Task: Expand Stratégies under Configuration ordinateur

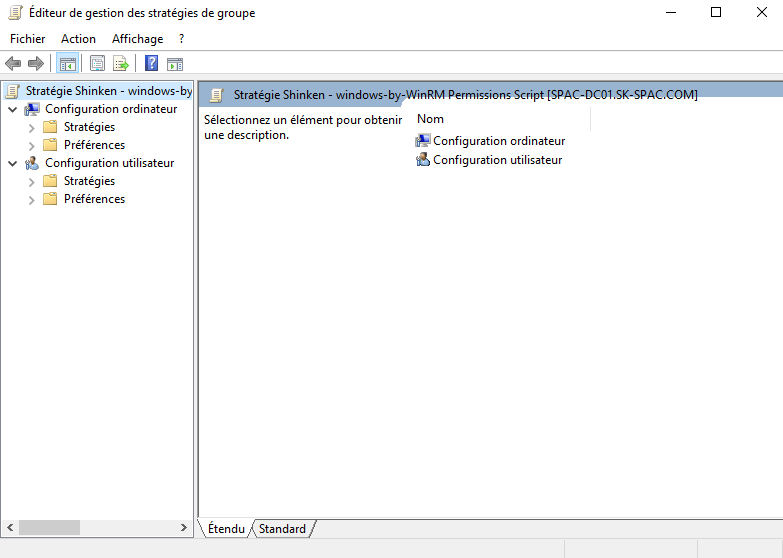Action: [31, 128]
